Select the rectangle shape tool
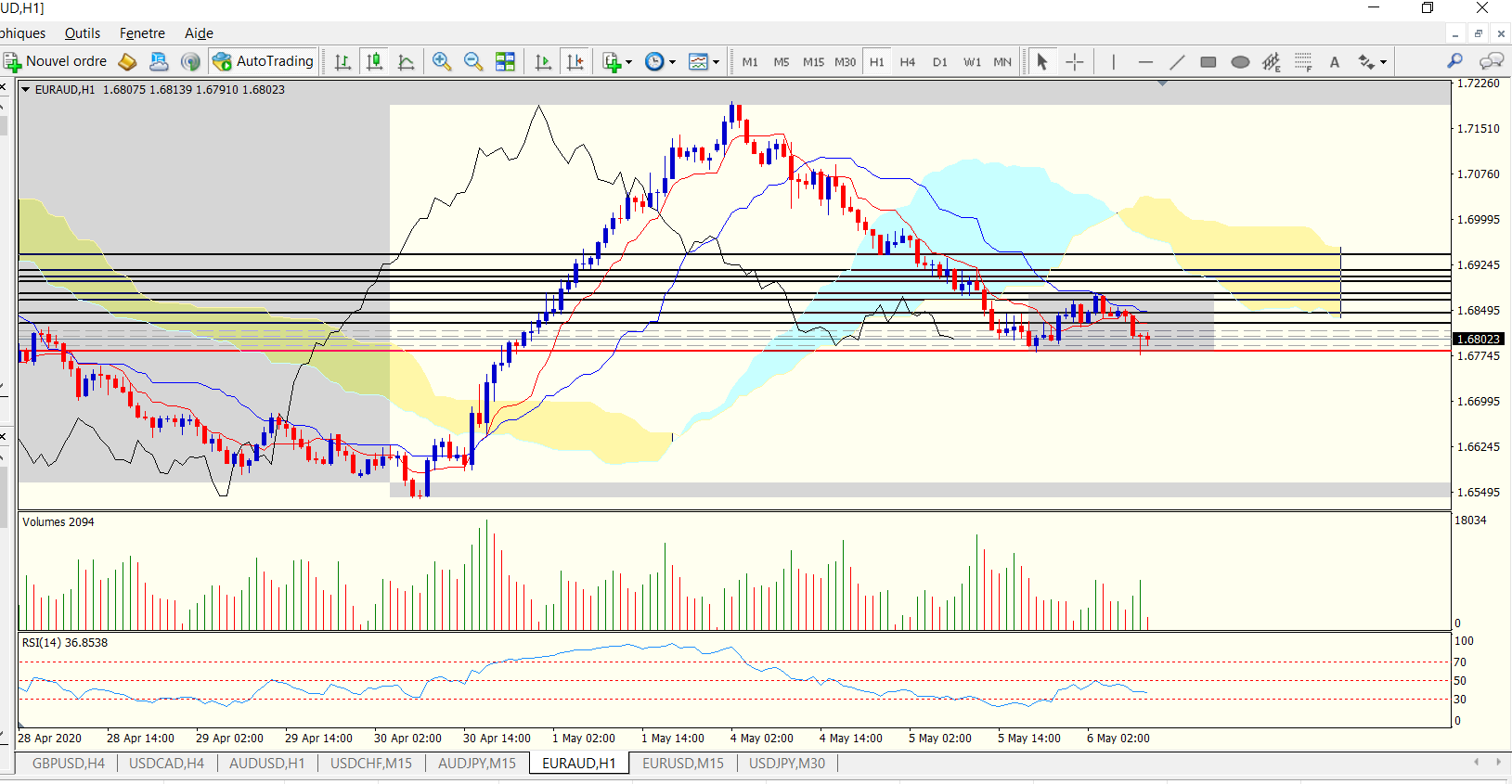The image size is (1512, 784). [1208, 62]
